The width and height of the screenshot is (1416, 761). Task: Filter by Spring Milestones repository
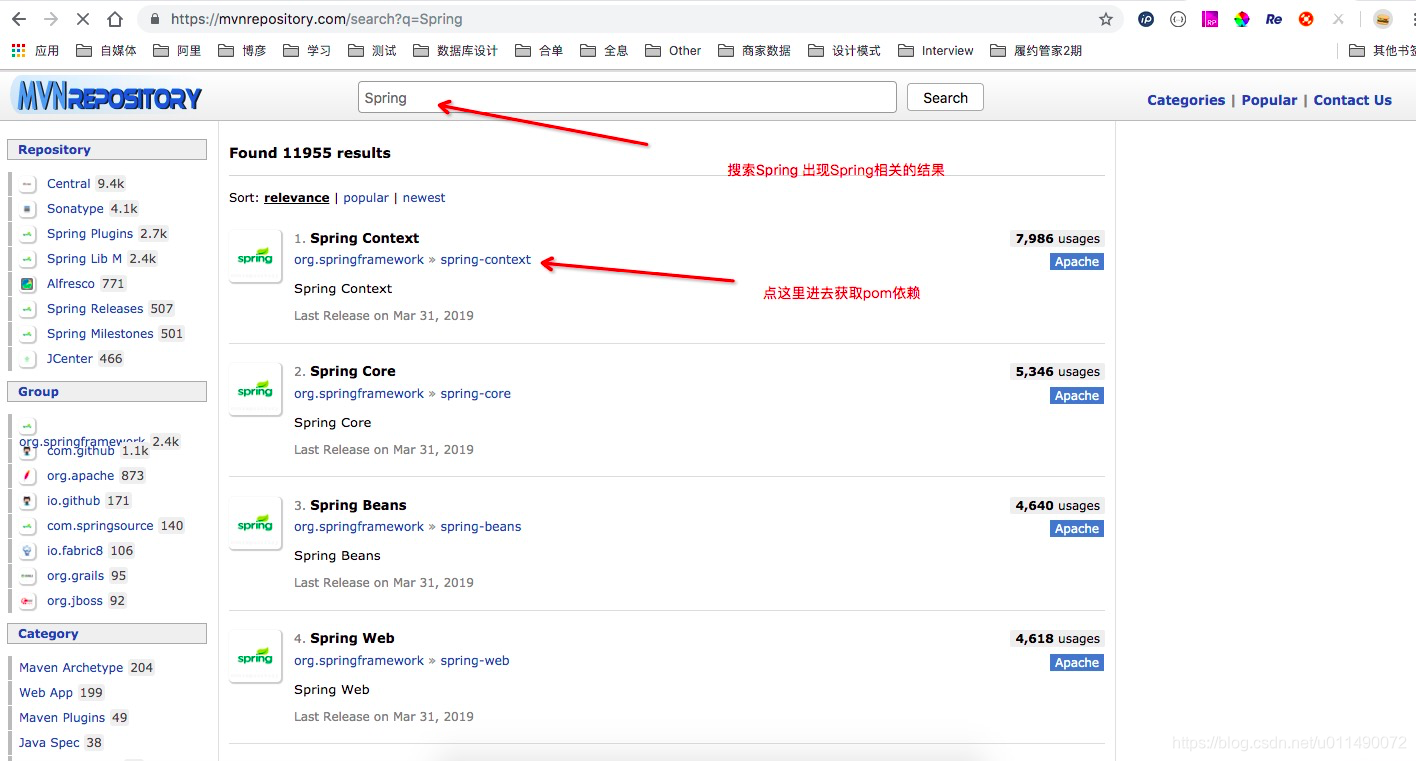100,334
